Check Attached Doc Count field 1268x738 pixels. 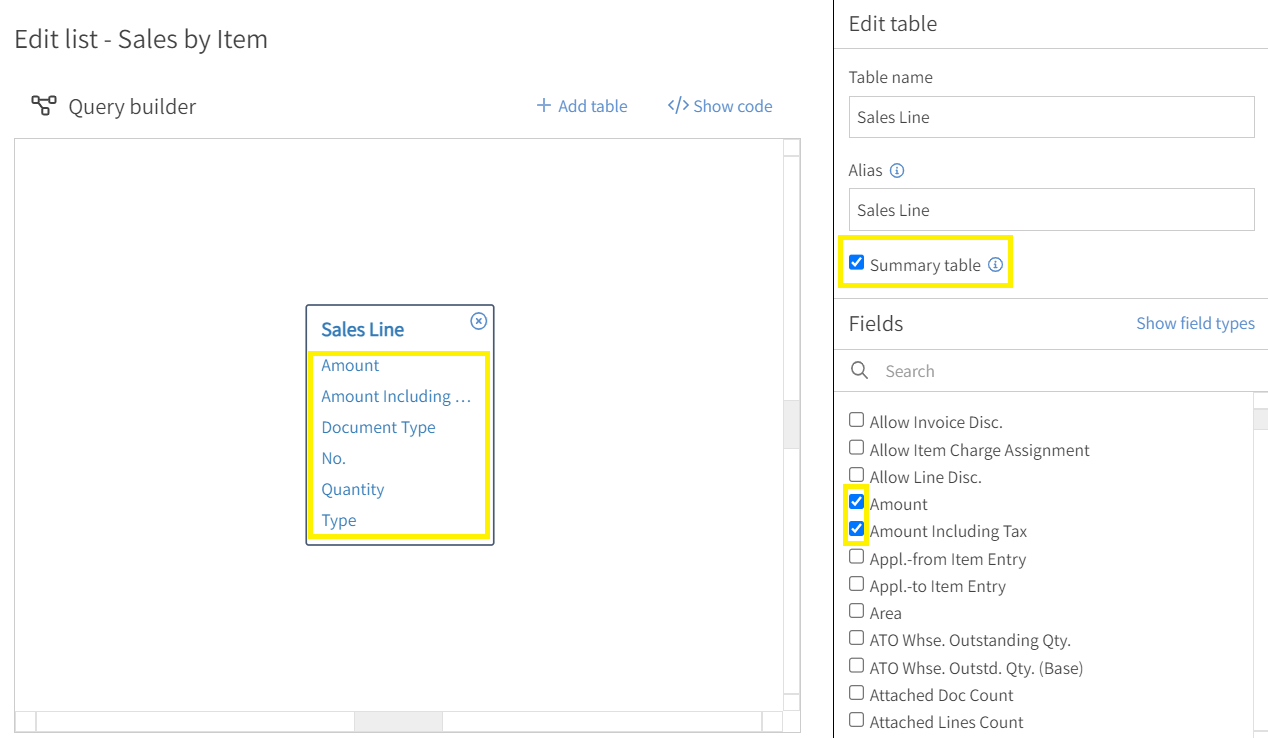[x=856, y=693]
